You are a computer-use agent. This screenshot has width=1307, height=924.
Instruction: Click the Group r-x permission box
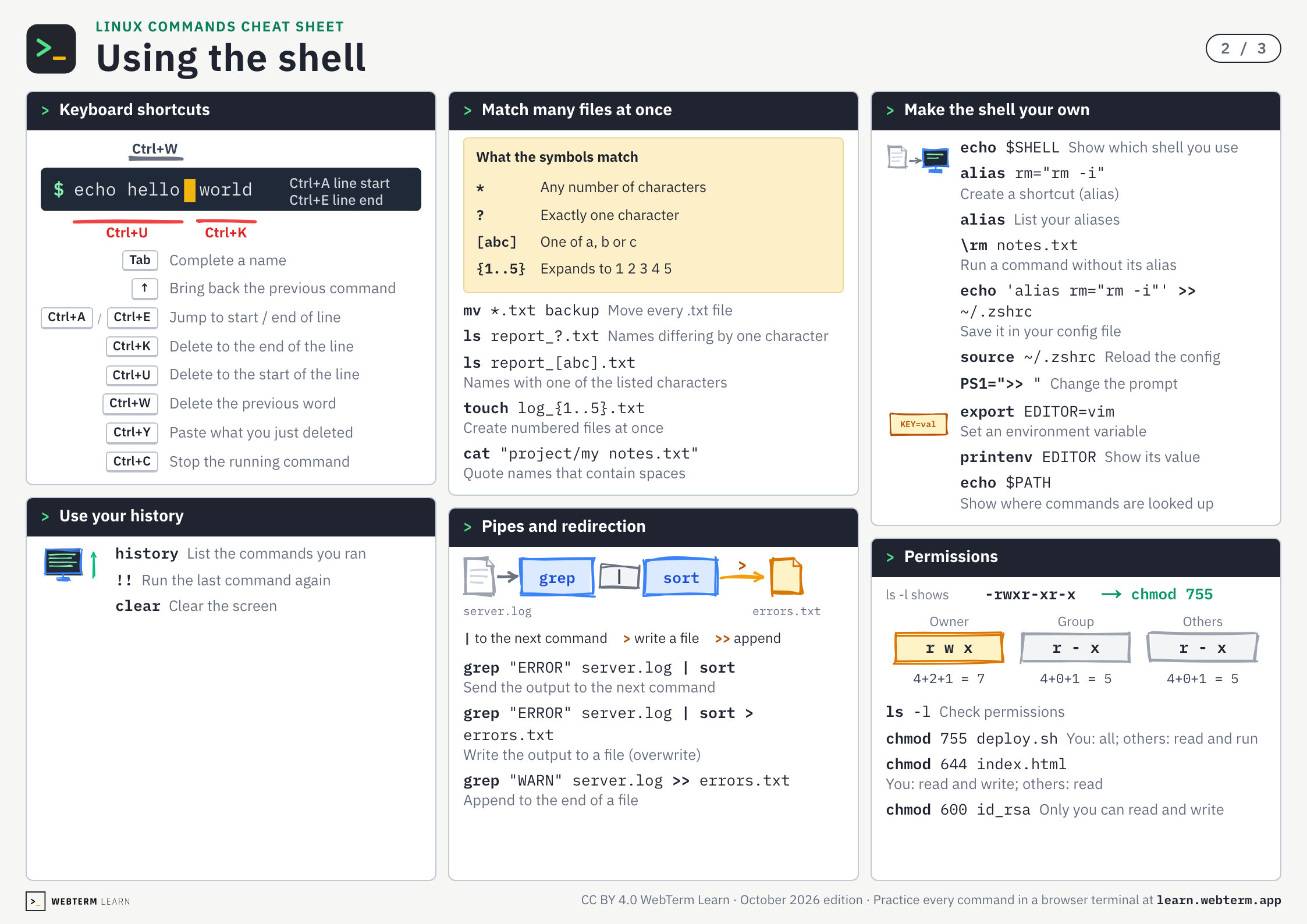click(x=1075, y=648)
